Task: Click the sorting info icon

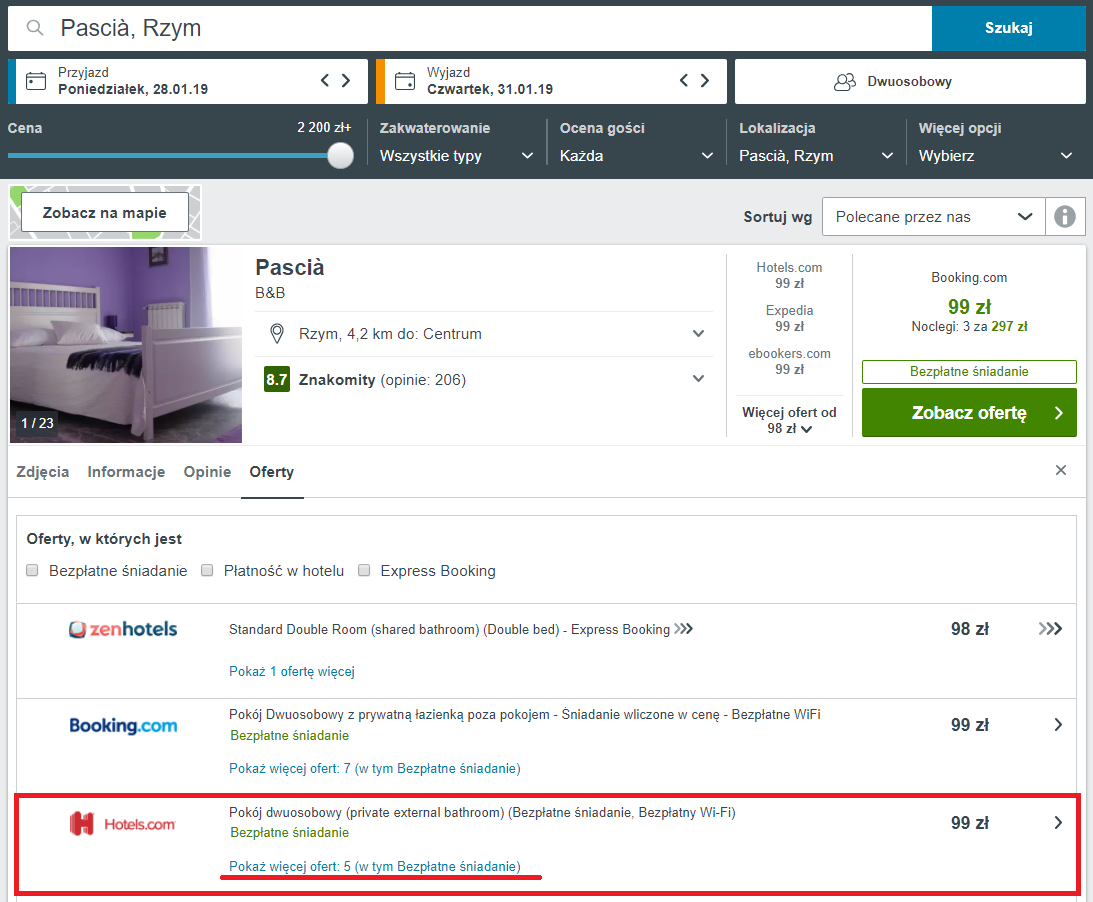Action: (x=1064, y=217)
